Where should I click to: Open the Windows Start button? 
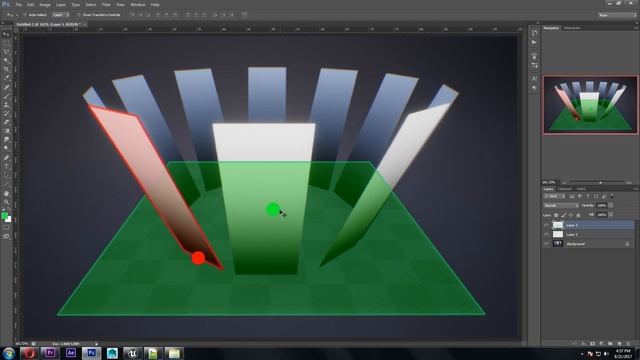(x=9, y=353)
